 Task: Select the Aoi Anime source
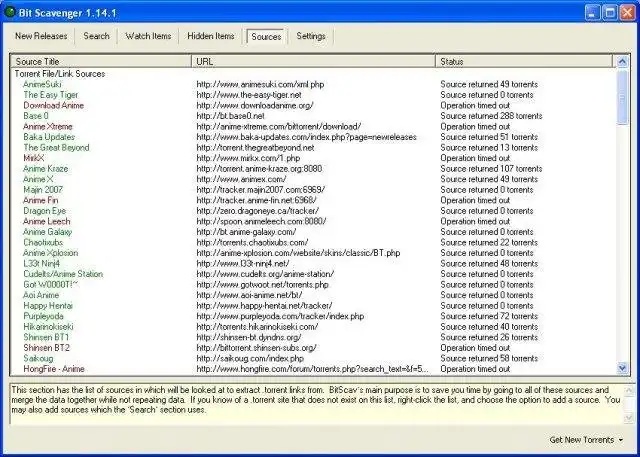click(41, 295)
